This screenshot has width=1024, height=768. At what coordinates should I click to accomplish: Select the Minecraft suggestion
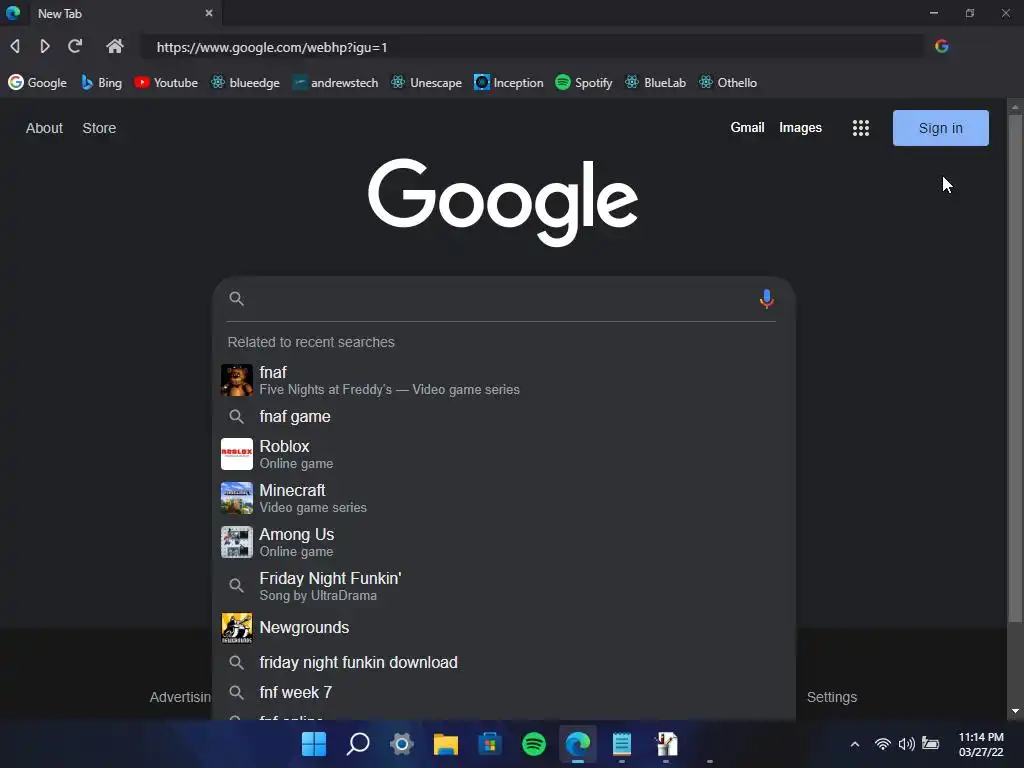pyautogui.click(x=504, y=498)
